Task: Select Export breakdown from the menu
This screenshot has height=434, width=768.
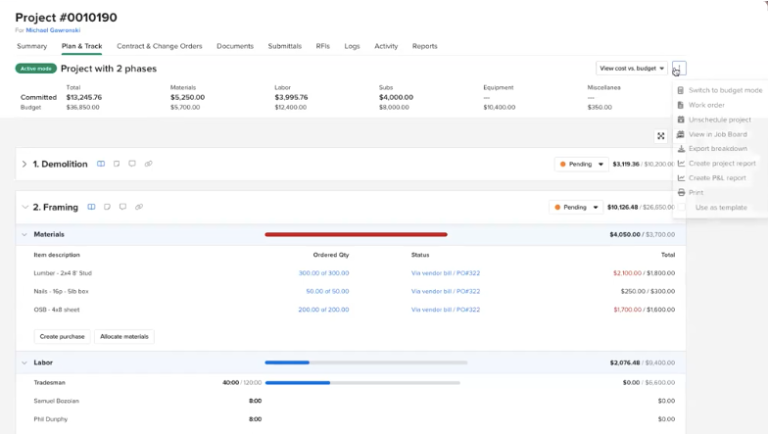Action: pos(717,148)
